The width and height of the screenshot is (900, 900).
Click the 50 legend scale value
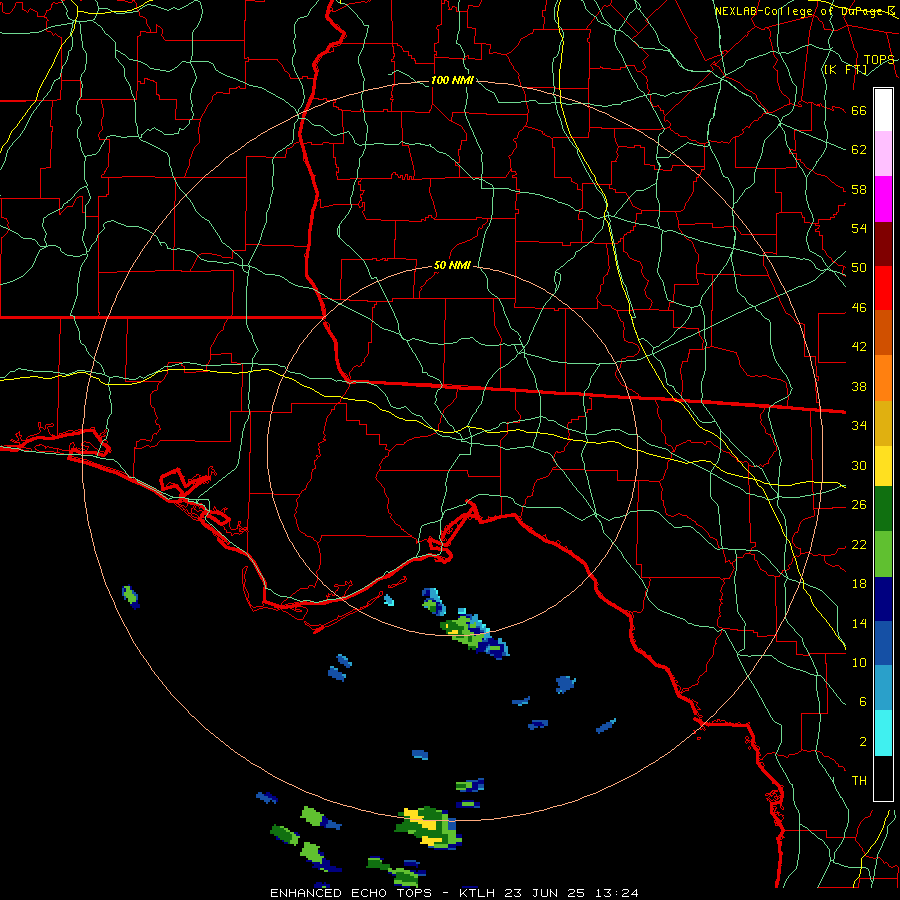point(859,267)
